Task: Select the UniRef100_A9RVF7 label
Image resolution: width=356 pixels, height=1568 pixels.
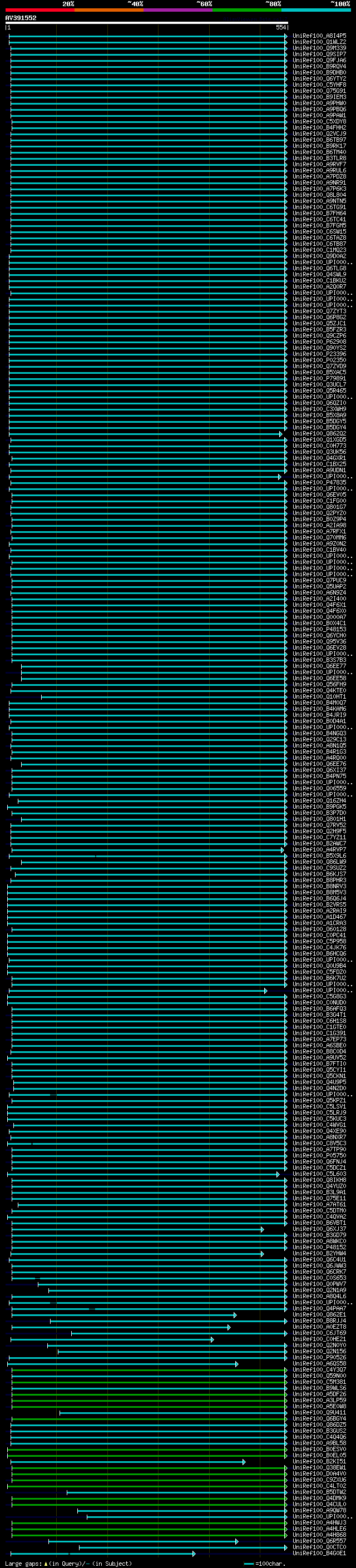Action: [x=319, y=164]
